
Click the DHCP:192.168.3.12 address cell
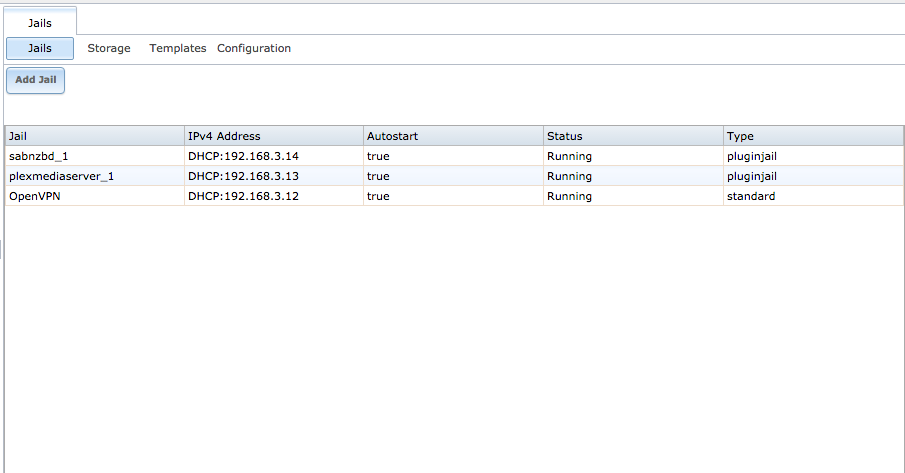pos(274,196)
